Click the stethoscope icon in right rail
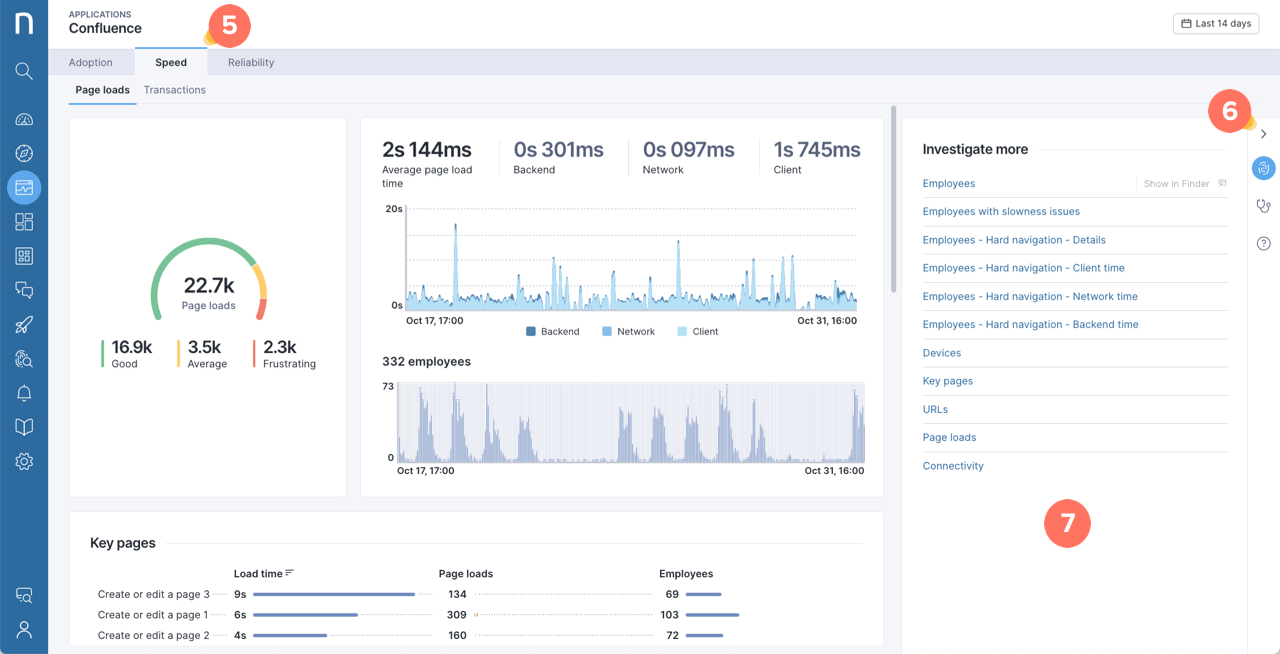1280x654 pixels. pos(1264,206)
